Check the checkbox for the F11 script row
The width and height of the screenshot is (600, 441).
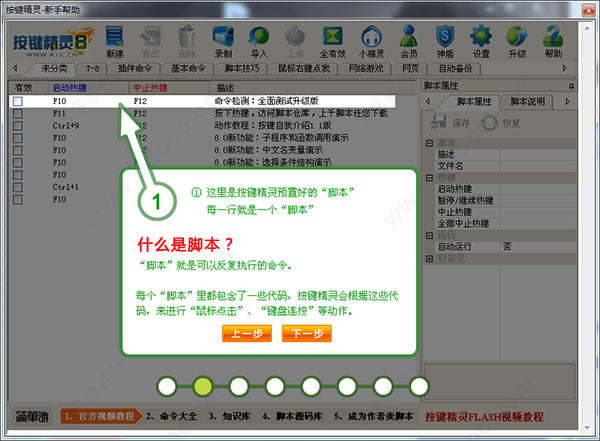tap(18, 113)
